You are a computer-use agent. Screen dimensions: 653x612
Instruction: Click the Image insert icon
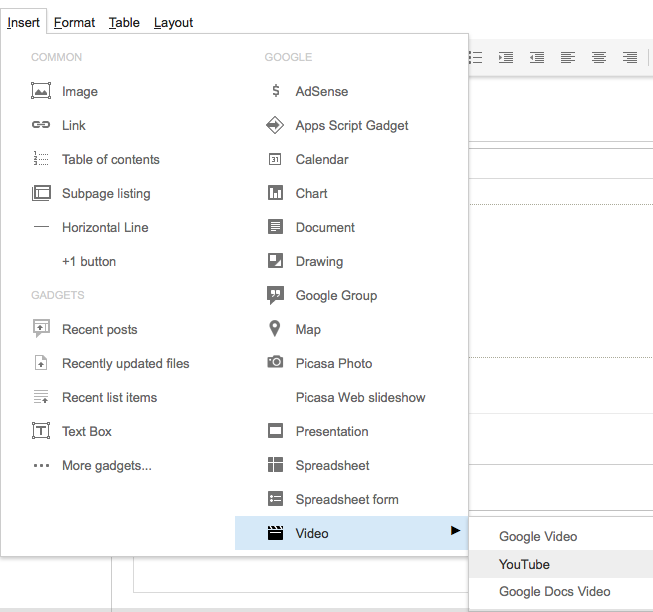41,91
